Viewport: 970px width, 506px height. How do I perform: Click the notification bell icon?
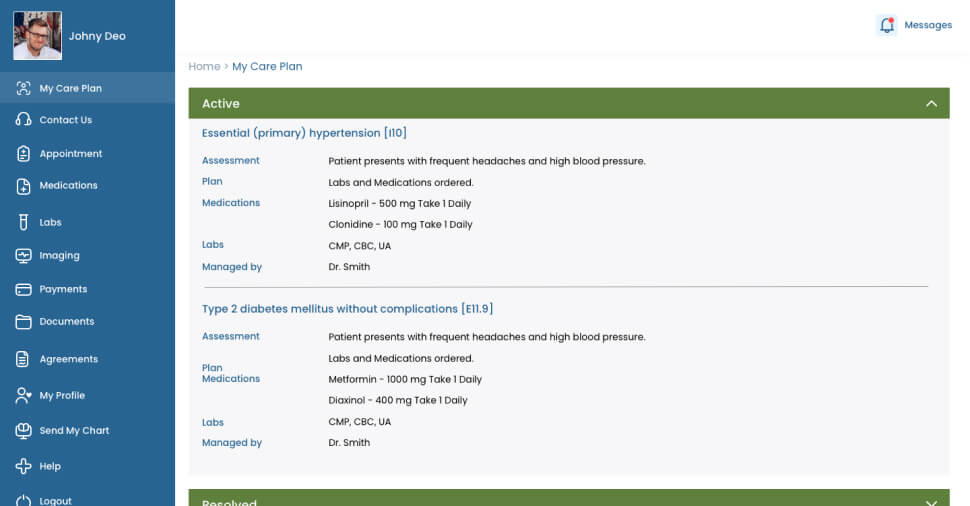point(886,25)
